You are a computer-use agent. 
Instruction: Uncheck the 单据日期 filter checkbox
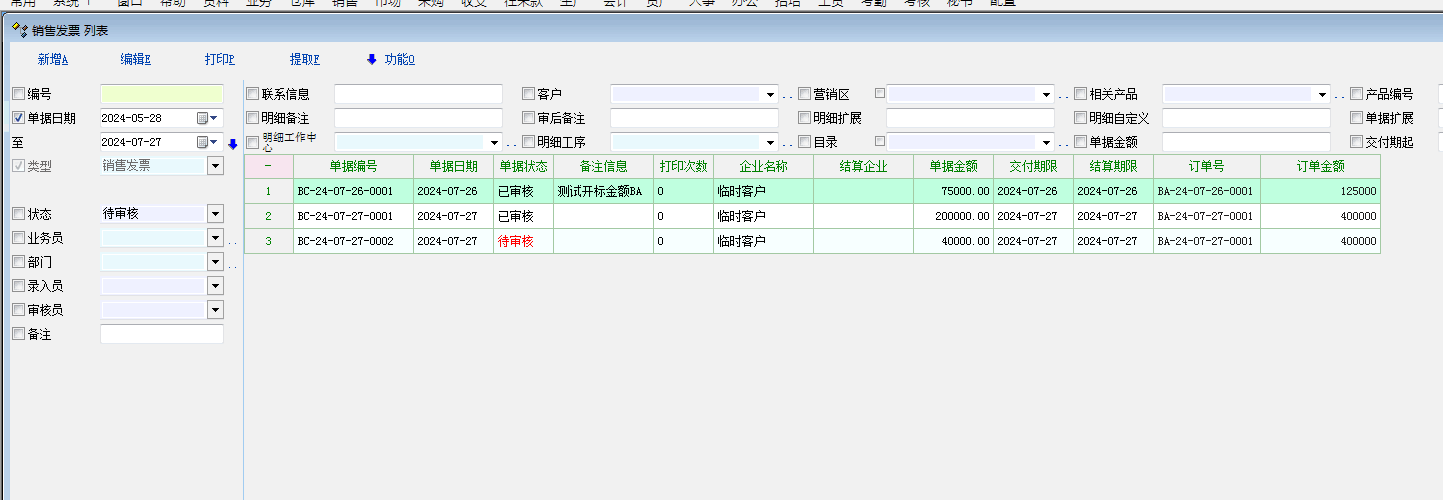coord(18,118)
